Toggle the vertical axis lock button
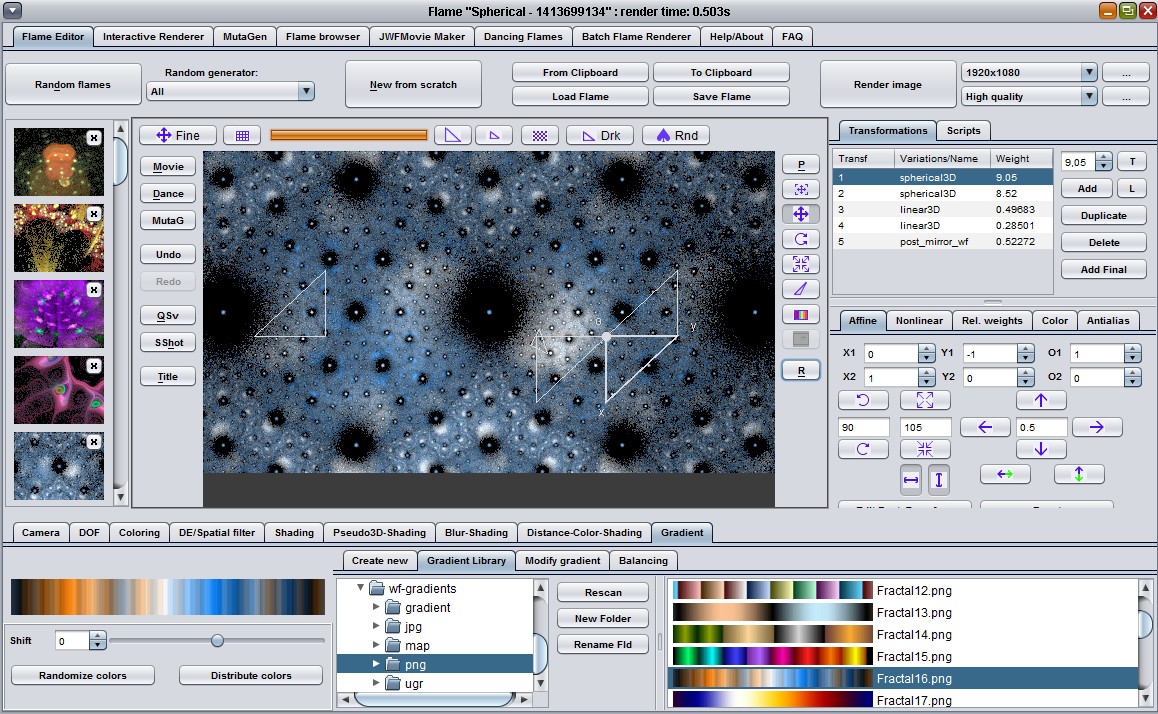This screenshot has width=1158, height=714. click(938, 480)
